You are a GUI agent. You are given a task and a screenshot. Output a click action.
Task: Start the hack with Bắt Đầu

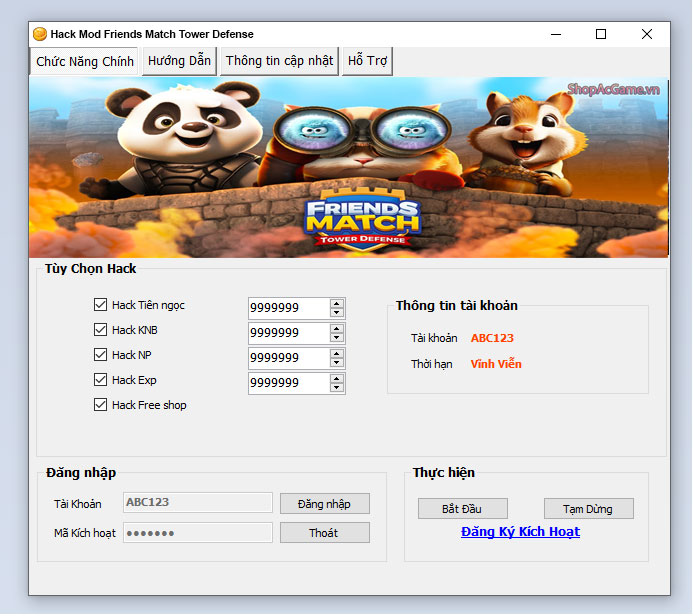point(463,509)
